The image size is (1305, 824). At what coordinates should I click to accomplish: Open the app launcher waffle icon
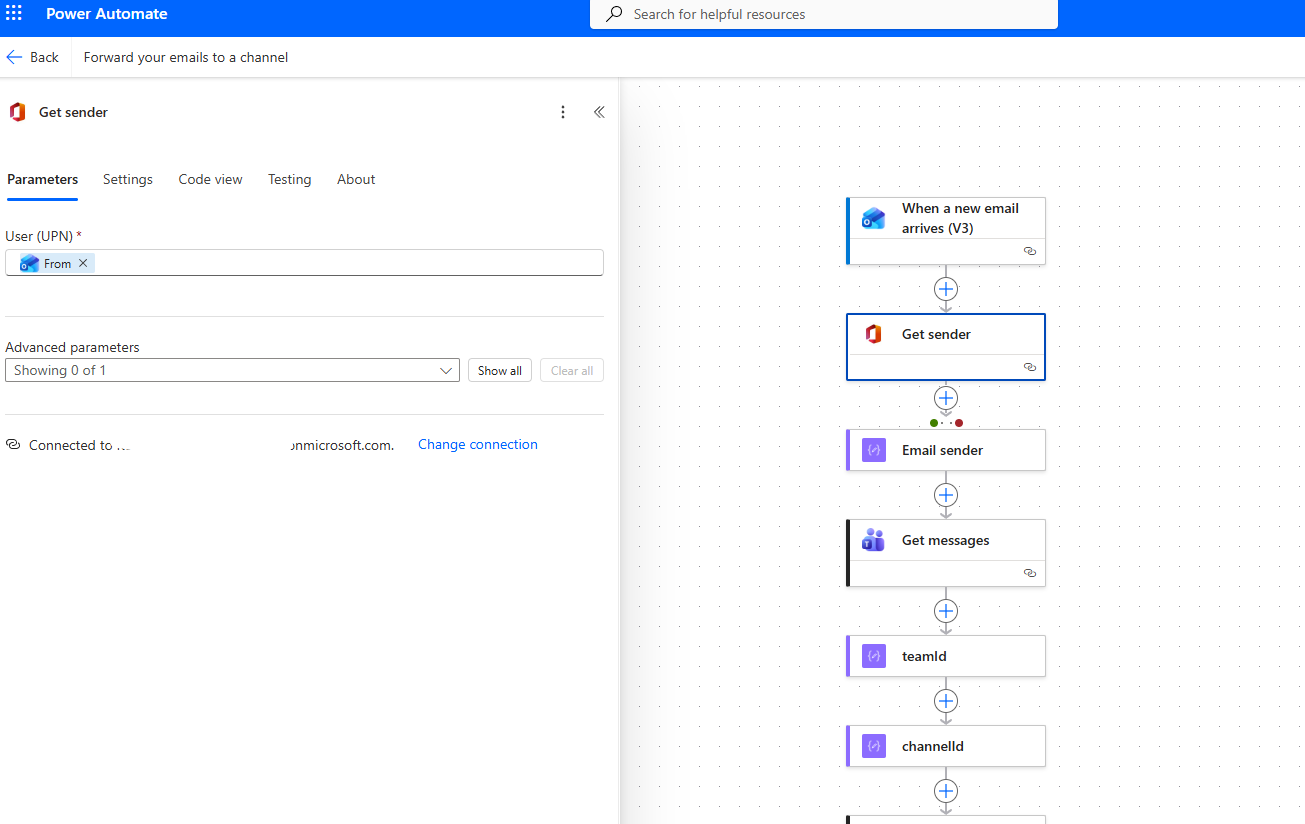point(14,14)
